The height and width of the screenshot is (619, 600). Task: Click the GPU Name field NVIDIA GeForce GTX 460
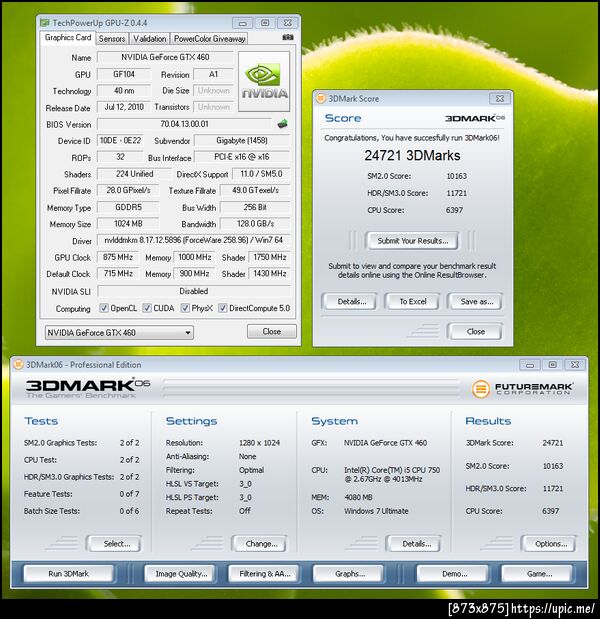165,57
